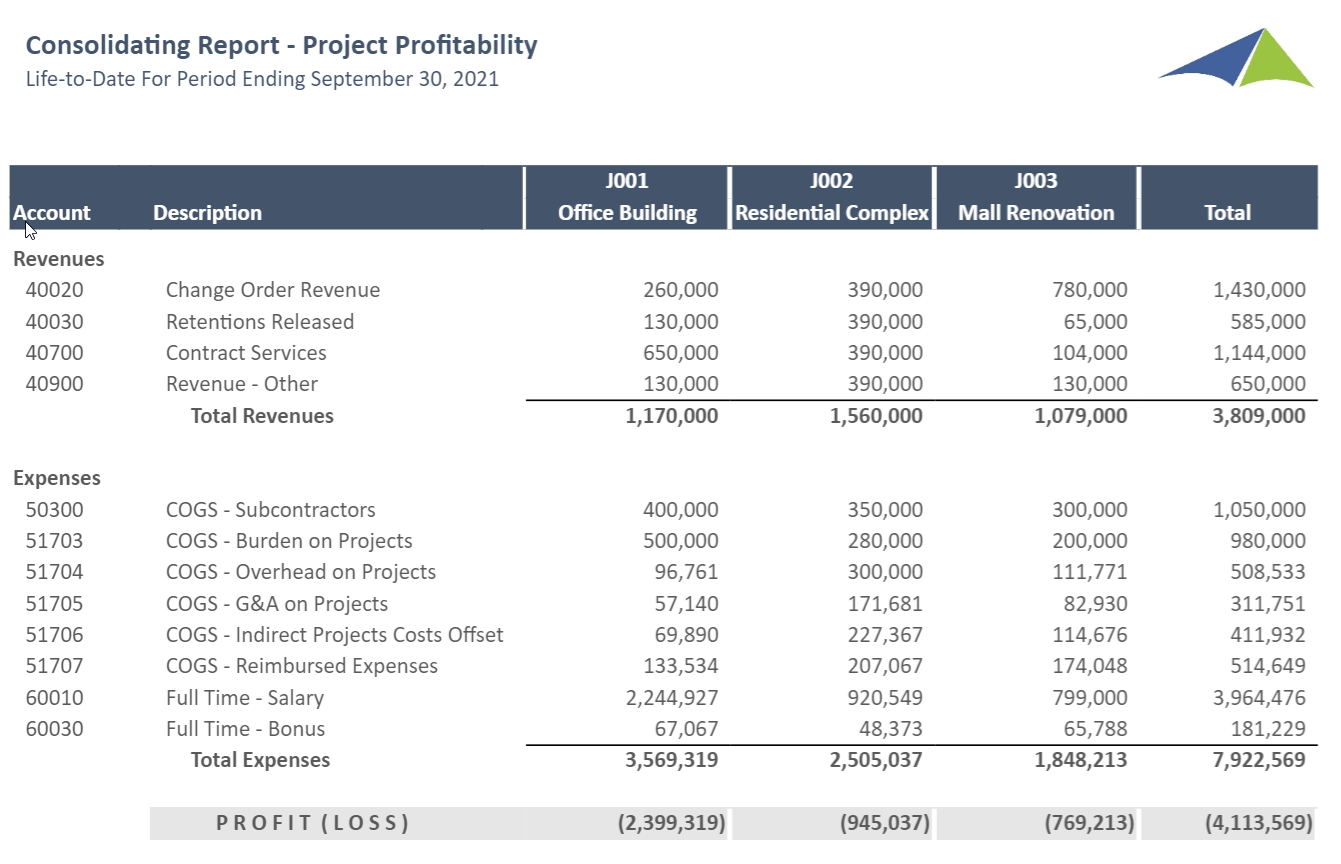The height and width of the screenshot is (864, 1341).
Task: Click the COGS - Reimbursed Expenses description
Action: point(302,666)
